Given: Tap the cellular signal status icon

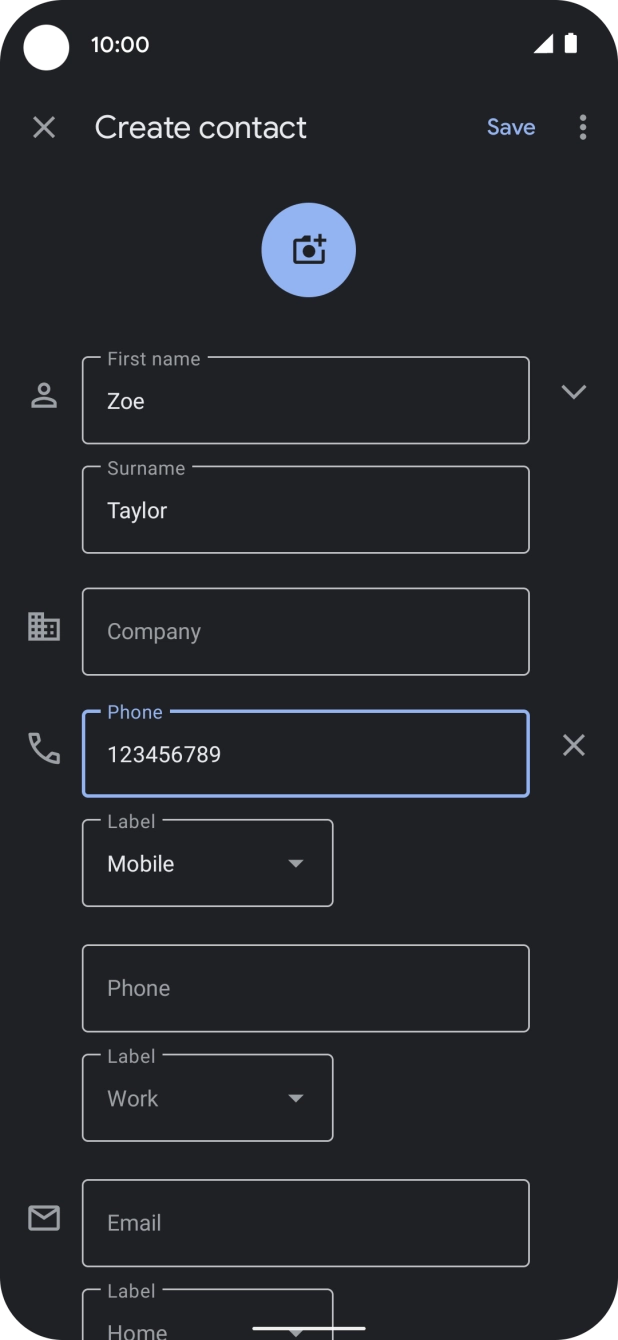Looking at the screenshot, I should tap(543, 44).
